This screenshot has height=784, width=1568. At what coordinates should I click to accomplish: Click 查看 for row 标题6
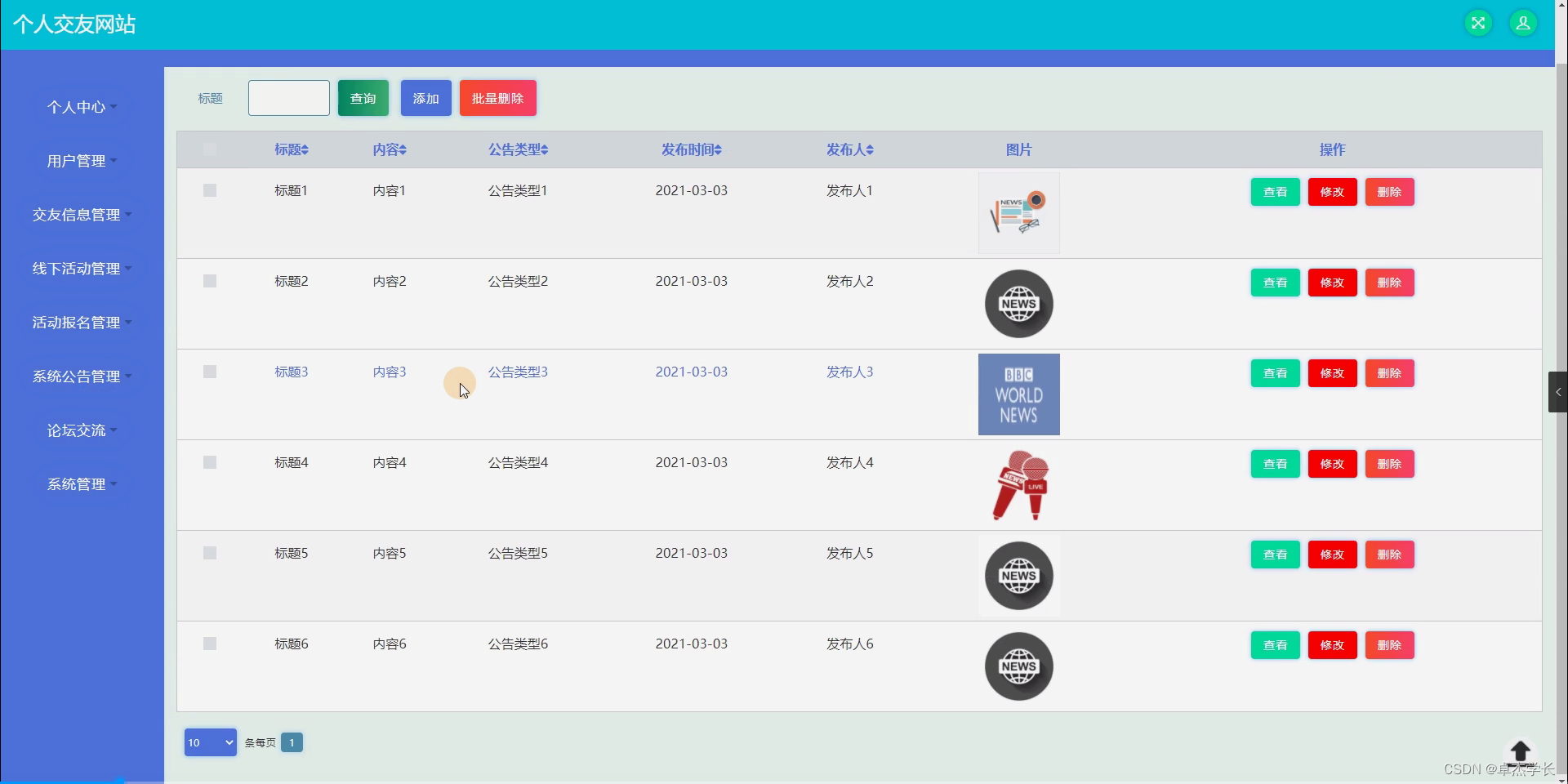1276,645
